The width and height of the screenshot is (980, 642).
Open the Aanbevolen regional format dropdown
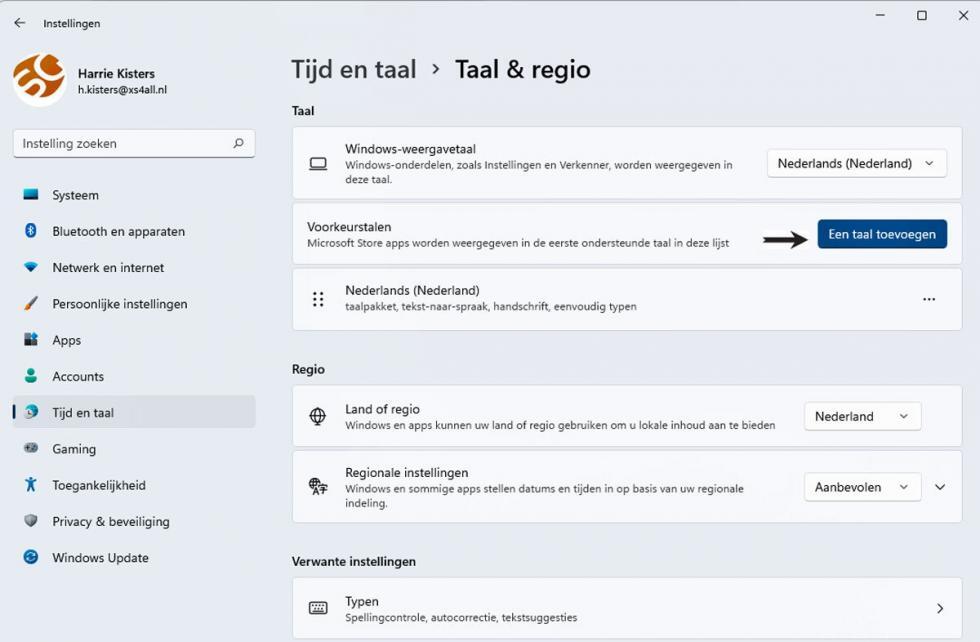coord(862,487)
